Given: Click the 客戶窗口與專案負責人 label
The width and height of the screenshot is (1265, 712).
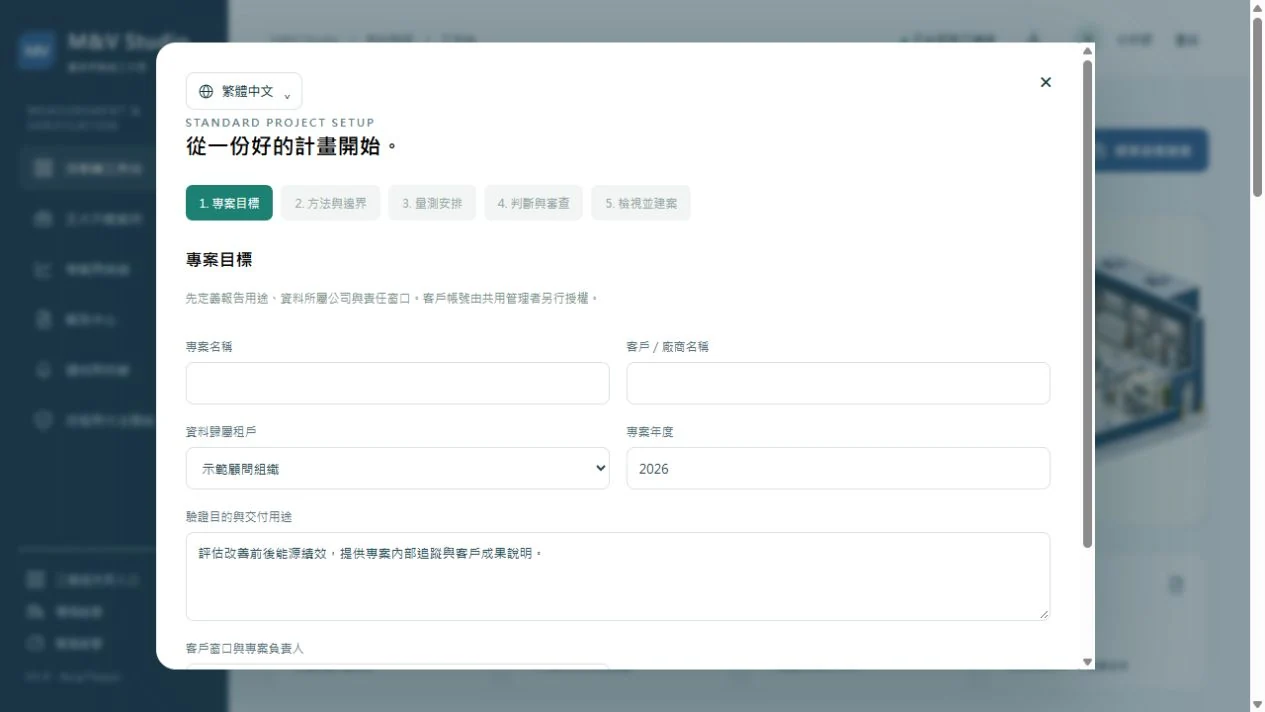Looking at the screenshot, I should pyautogui.click(x=245, y=648).
